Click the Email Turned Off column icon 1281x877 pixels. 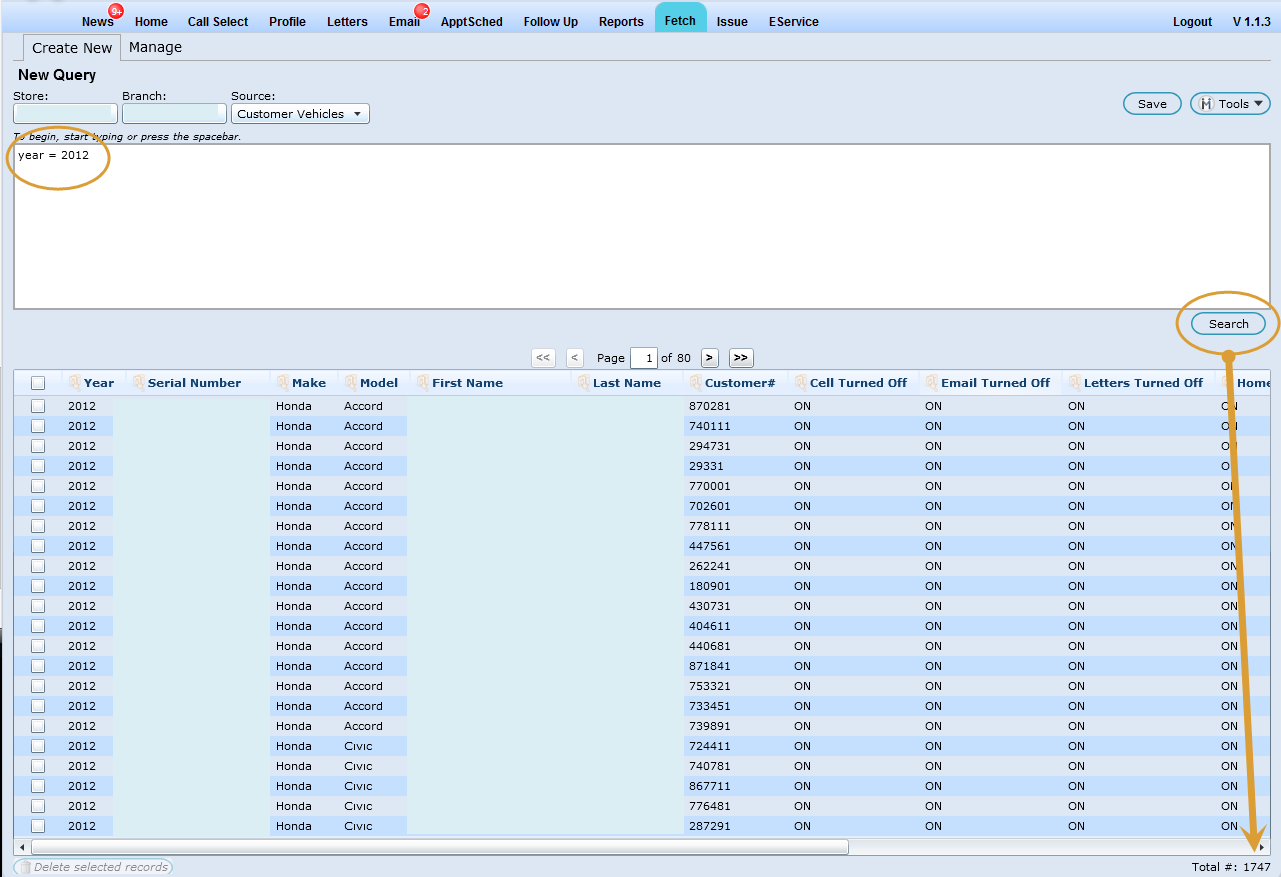pos(932,382)
